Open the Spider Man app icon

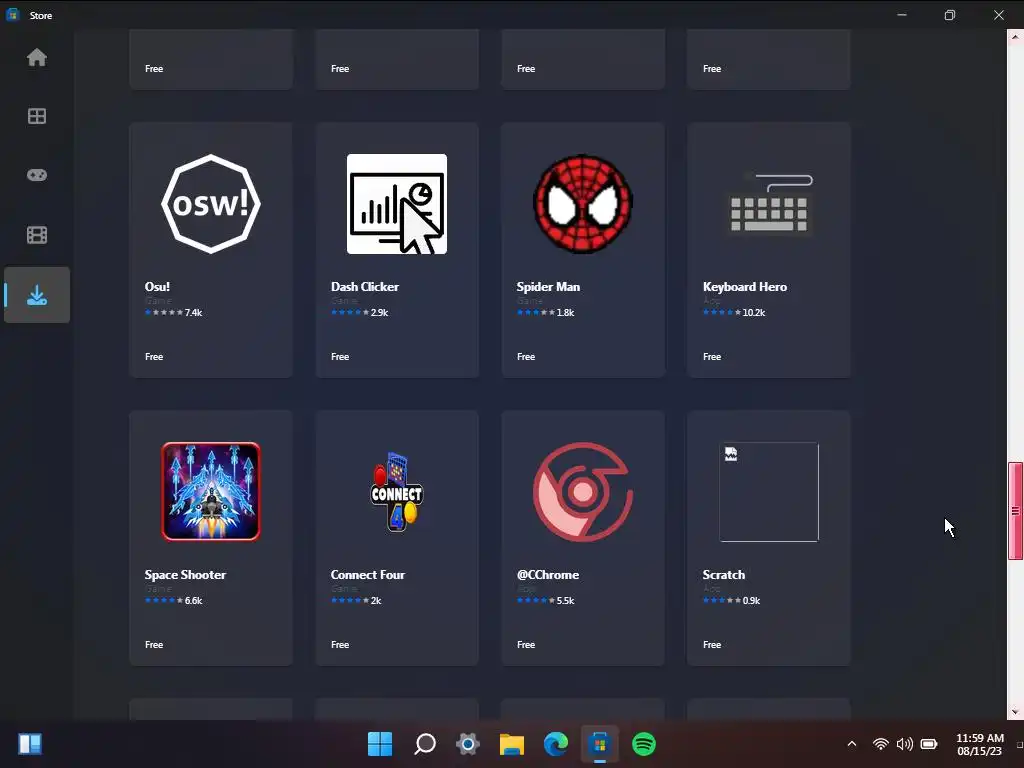(583, 204)
